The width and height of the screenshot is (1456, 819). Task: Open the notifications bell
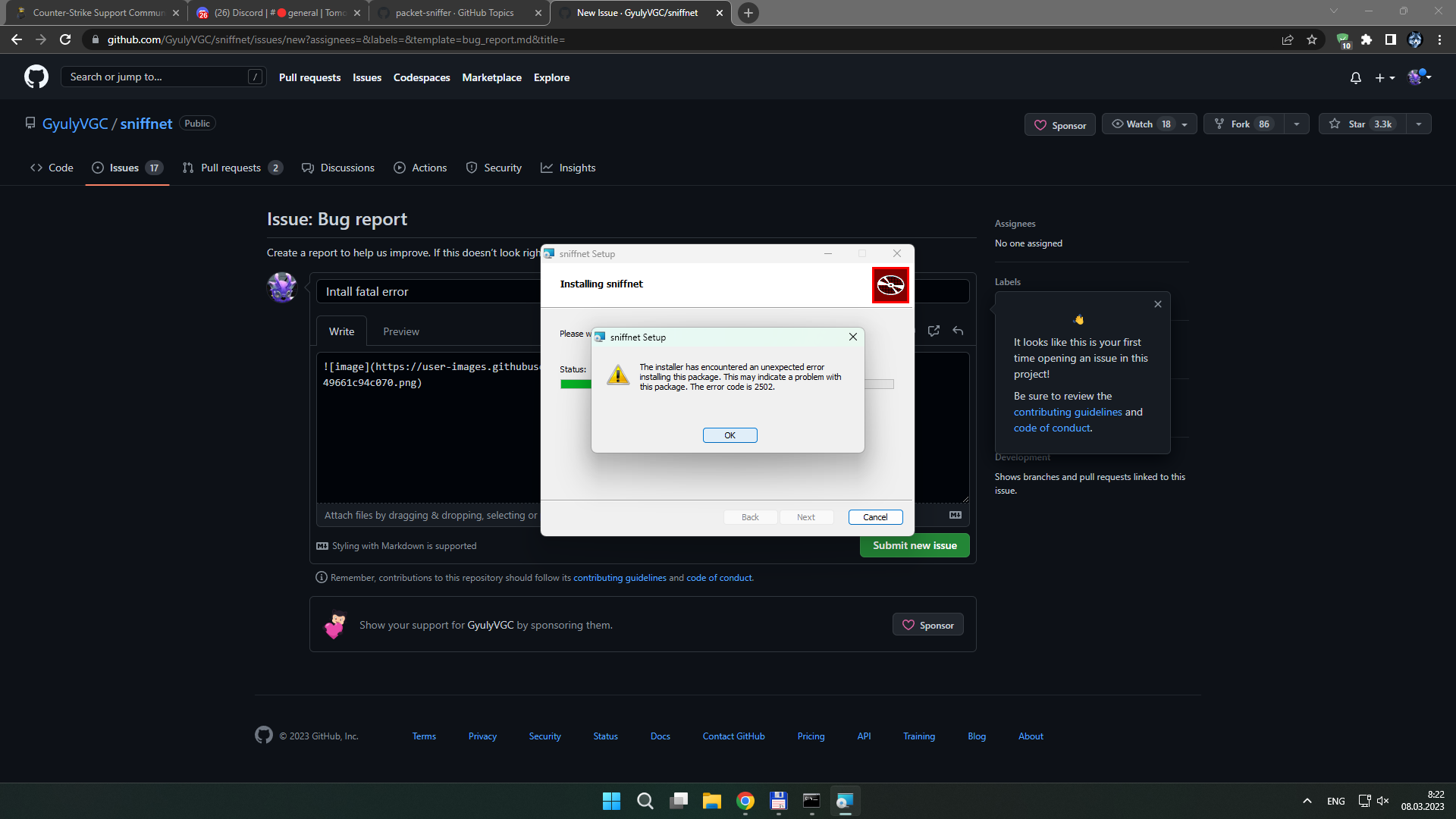pos(1355,77)
